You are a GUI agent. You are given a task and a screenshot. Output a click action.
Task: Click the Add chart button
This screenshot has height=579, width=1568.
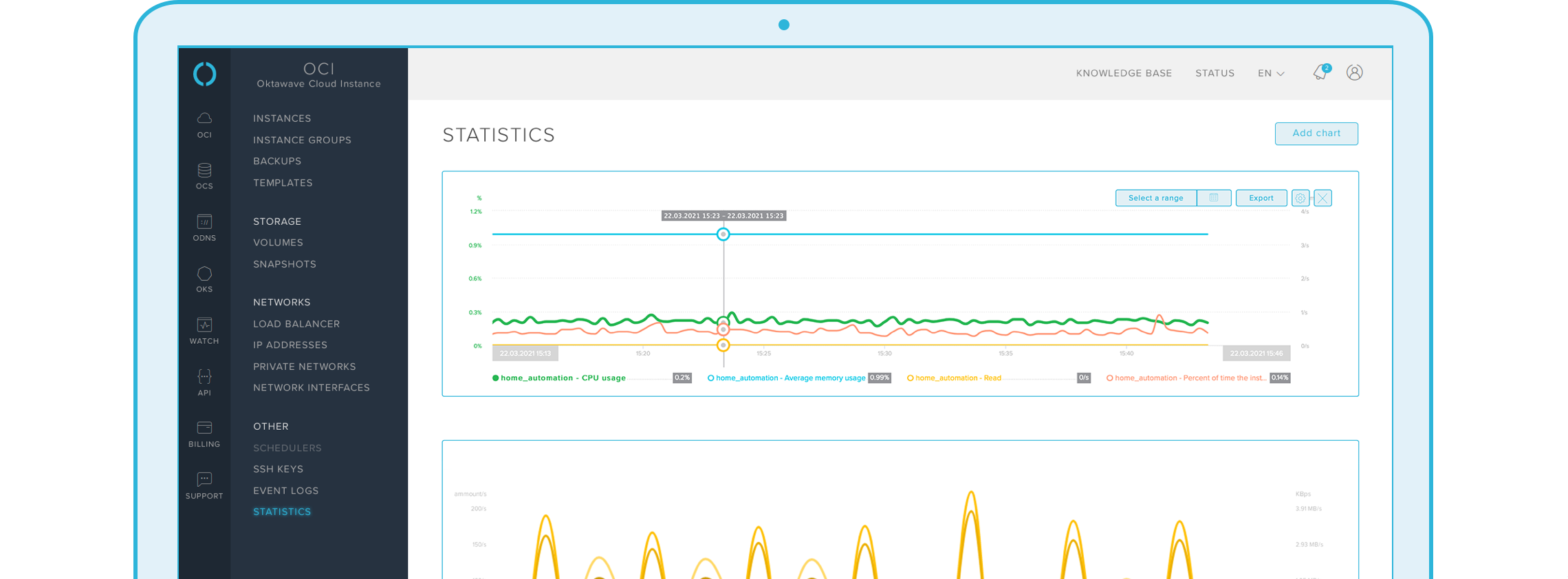point(1316,133)
